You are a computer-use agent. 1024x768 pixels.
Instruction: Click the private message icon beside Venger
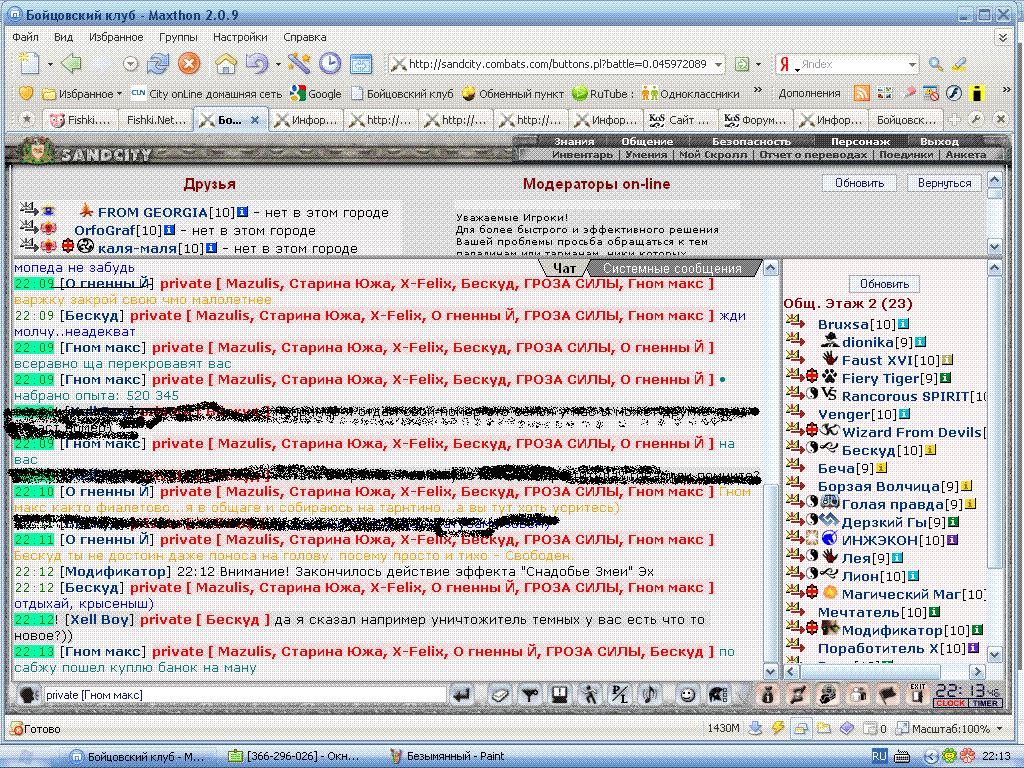[795, 412]
